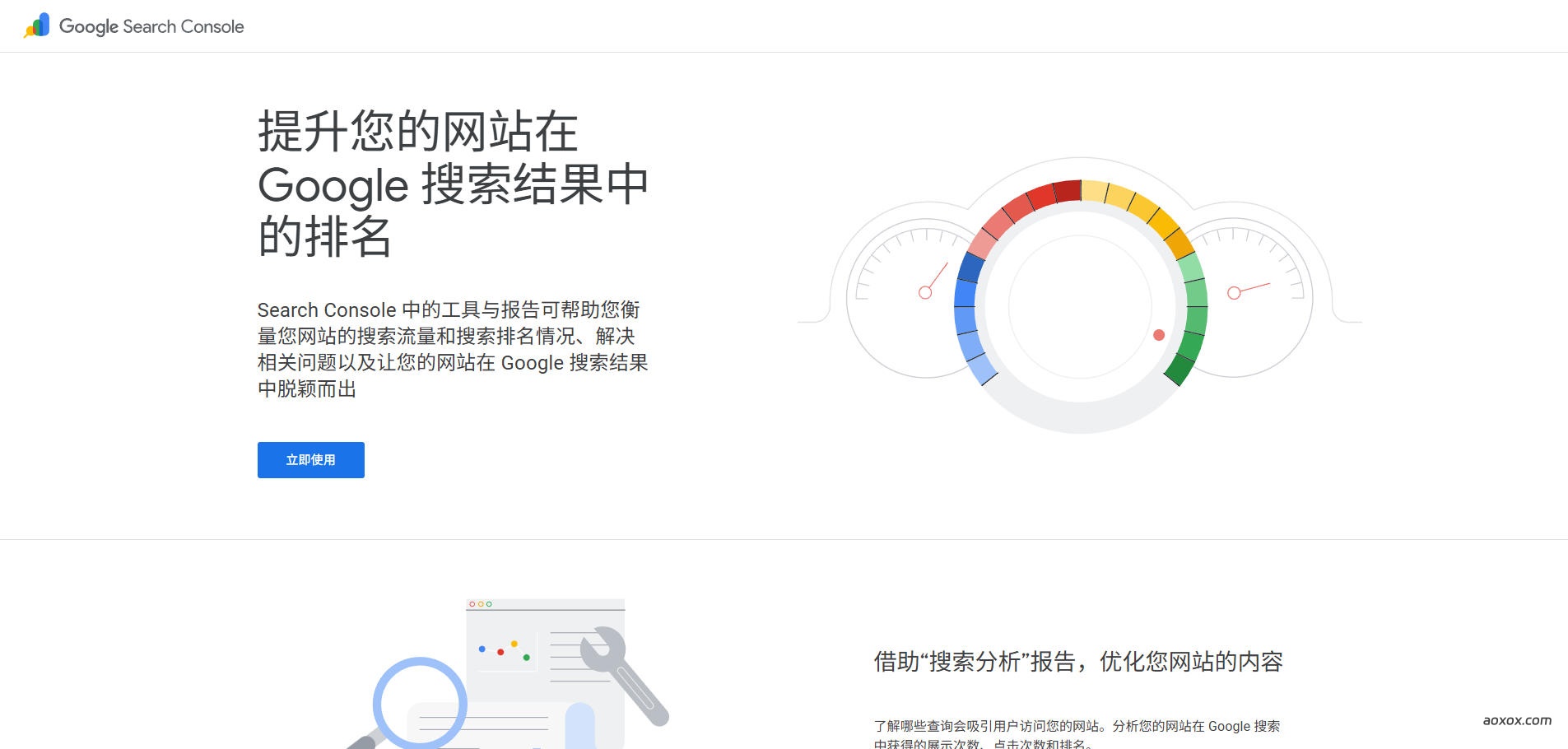The width and height of the screenshot is (1568, 749).
Task: Click the magnifying glass and wrench illustration
Action: tap(506, 673)
